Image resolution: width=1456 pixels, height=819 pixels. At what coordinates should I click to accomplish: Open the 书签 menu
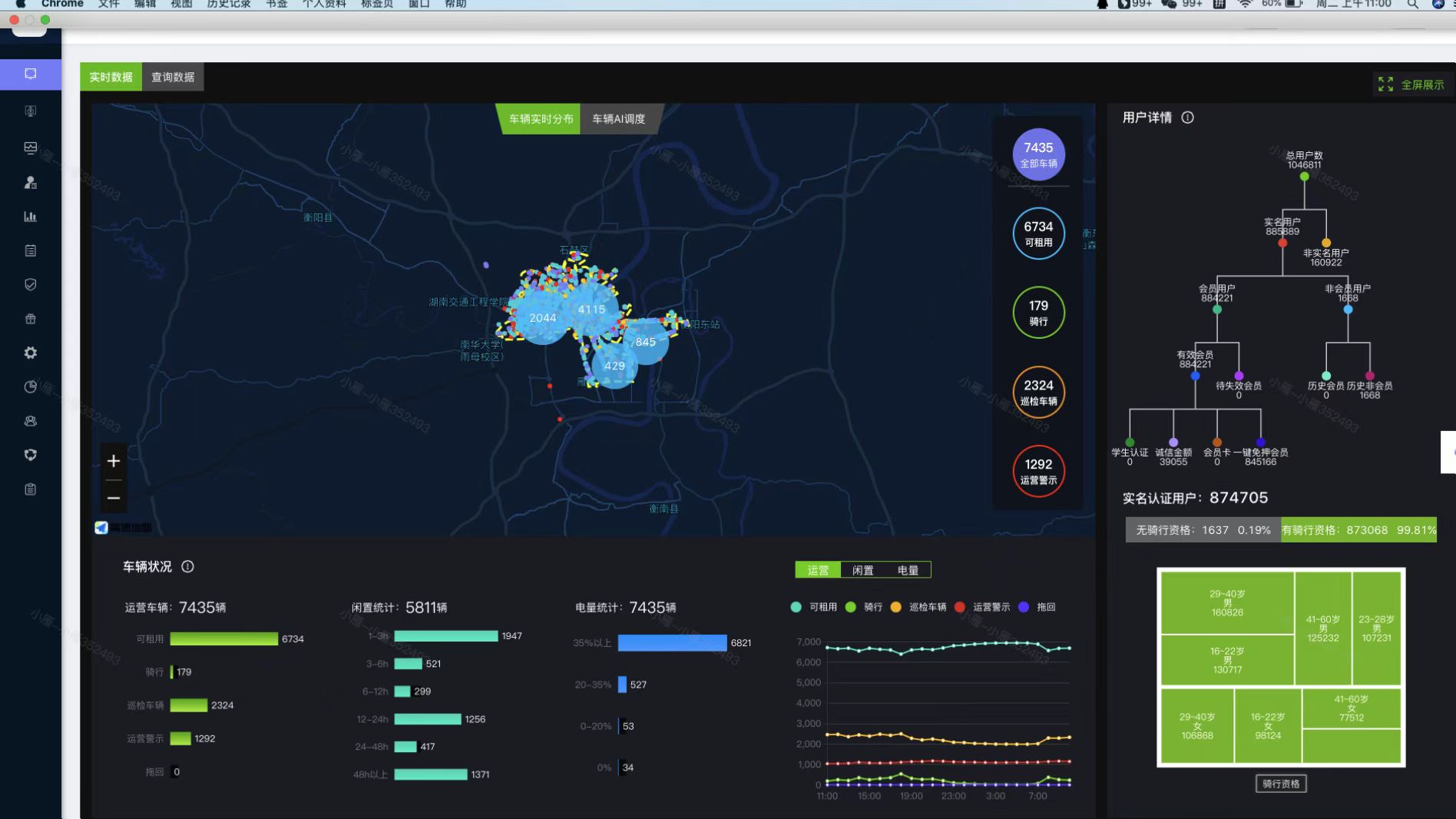point(276,4)
